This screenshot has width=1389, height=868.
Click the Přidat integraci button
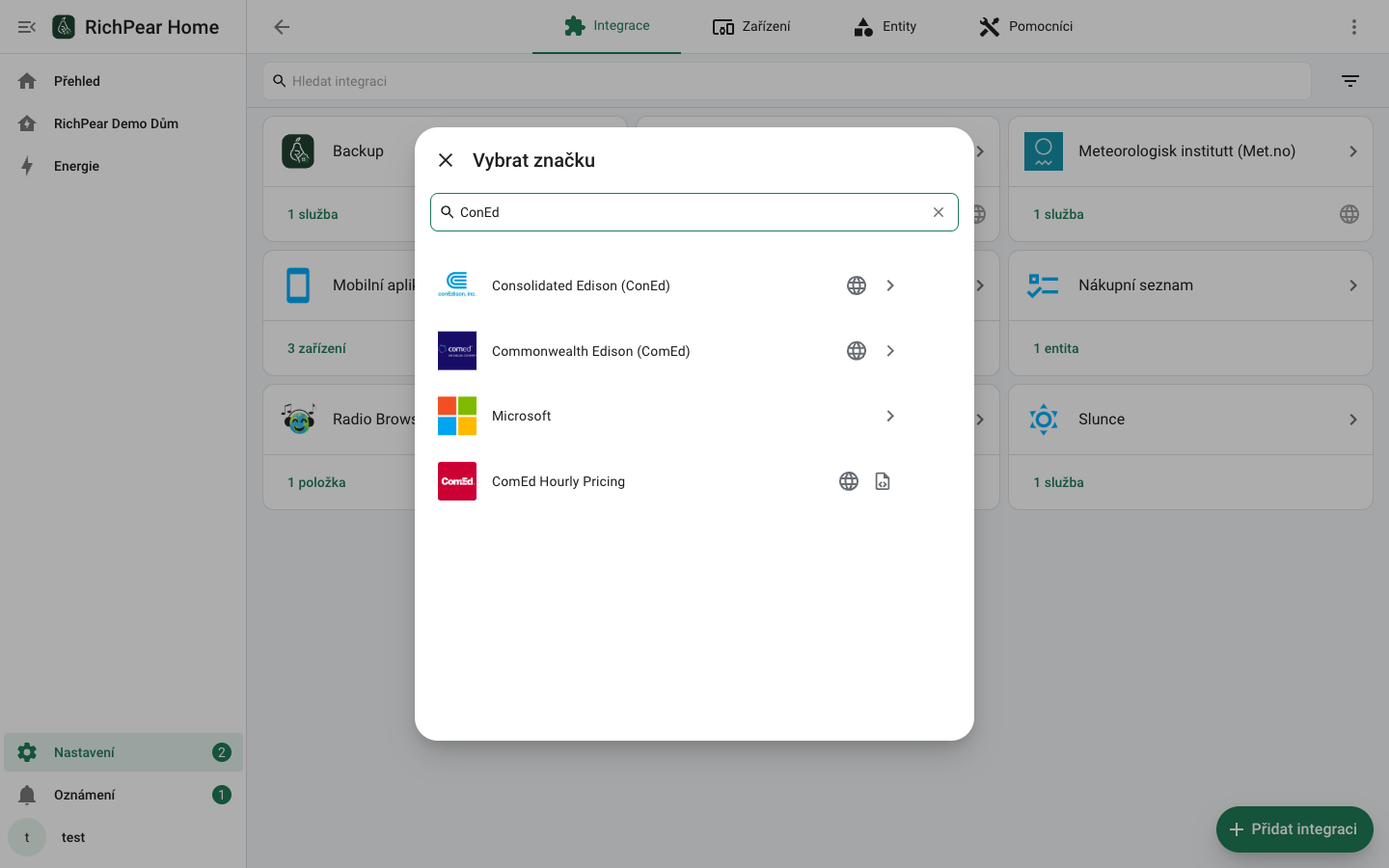[1294, 829]
